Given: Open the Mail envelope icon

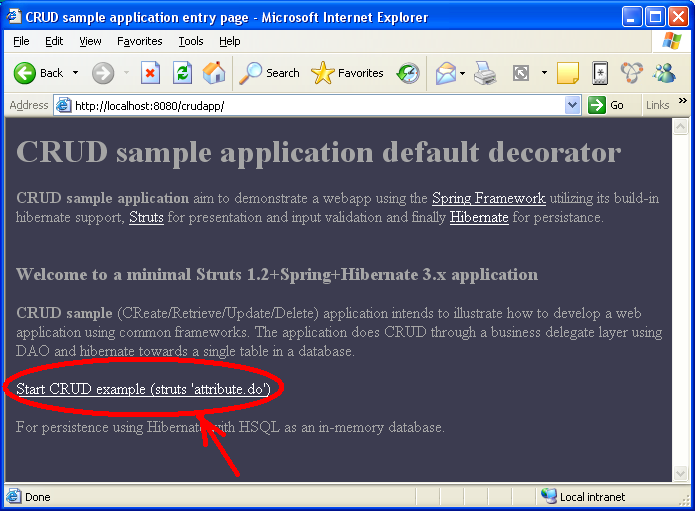Looking at the screenshot, I should (x=445, y=73).
